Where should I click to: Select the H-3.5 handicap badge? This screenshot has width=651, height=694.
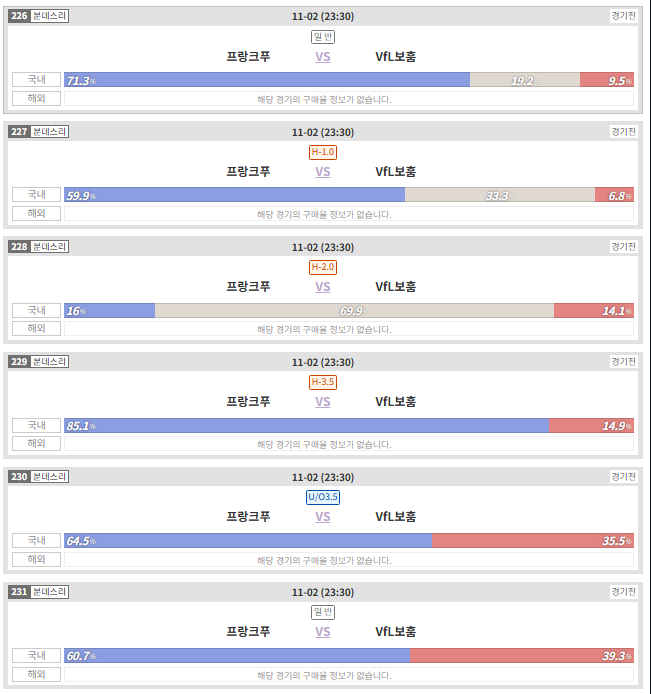click(323, 382)
